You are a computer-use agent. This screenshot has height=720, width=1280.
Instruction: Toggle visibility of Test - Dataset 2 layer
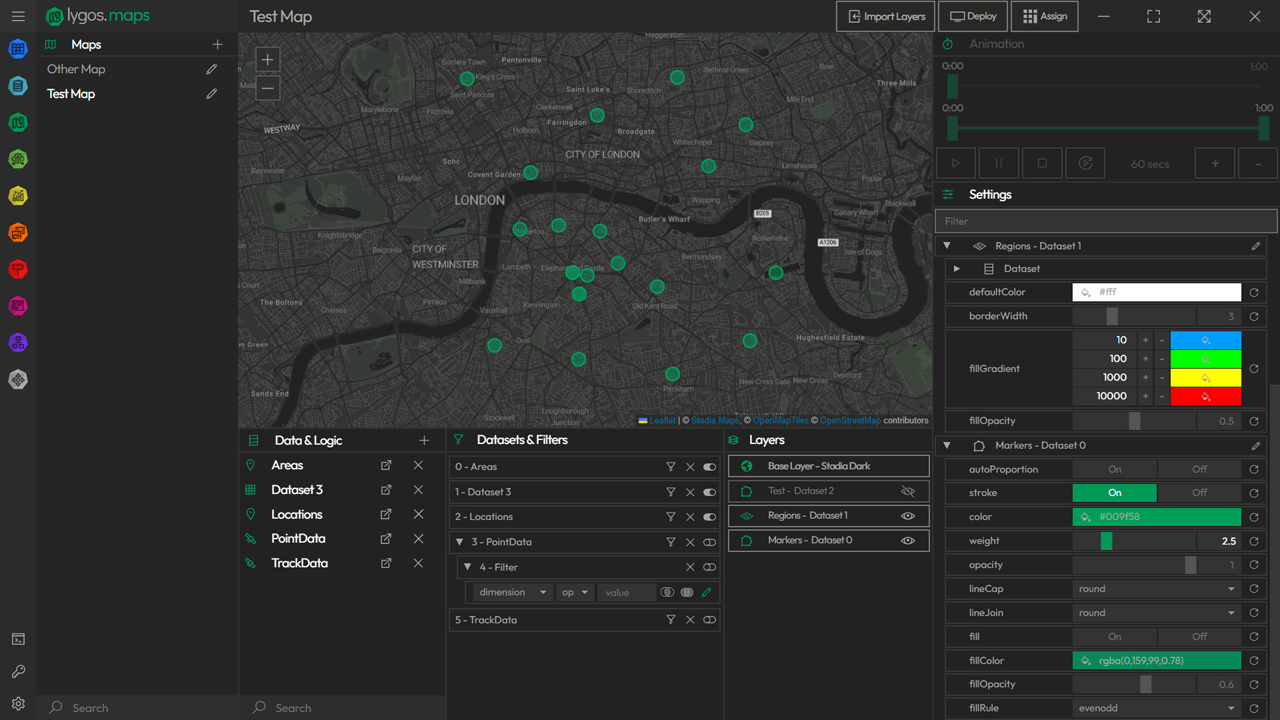click(x=908, y=490)
